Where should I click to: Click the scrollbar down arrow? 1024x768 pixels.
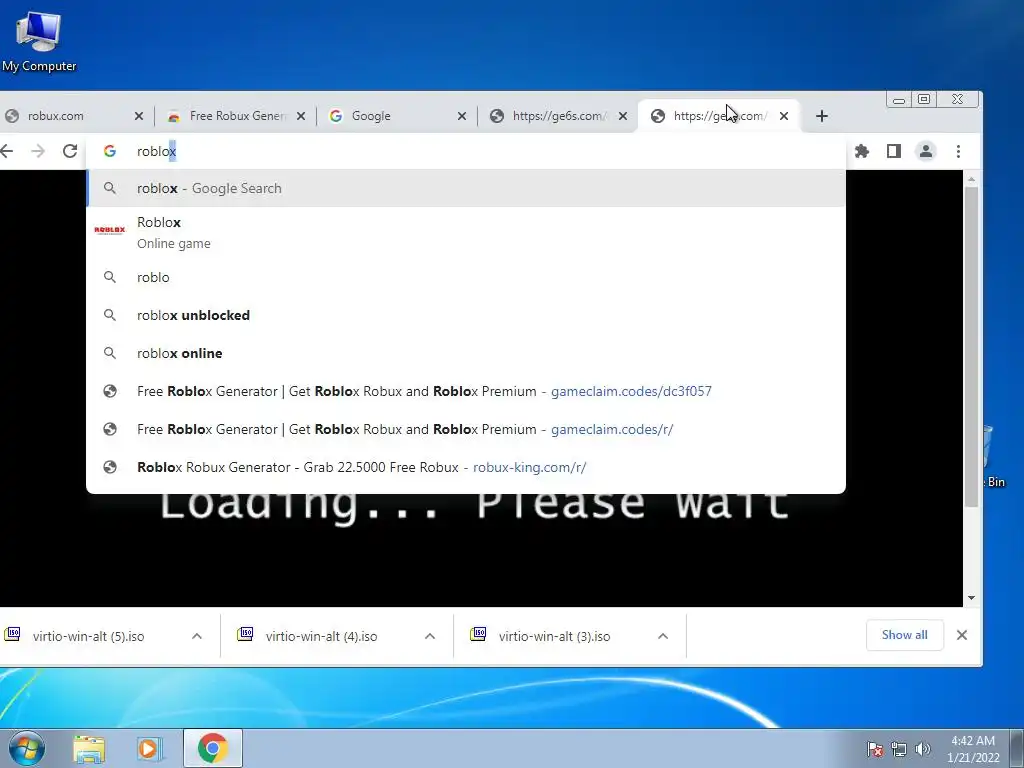click(x=971, y=598)
